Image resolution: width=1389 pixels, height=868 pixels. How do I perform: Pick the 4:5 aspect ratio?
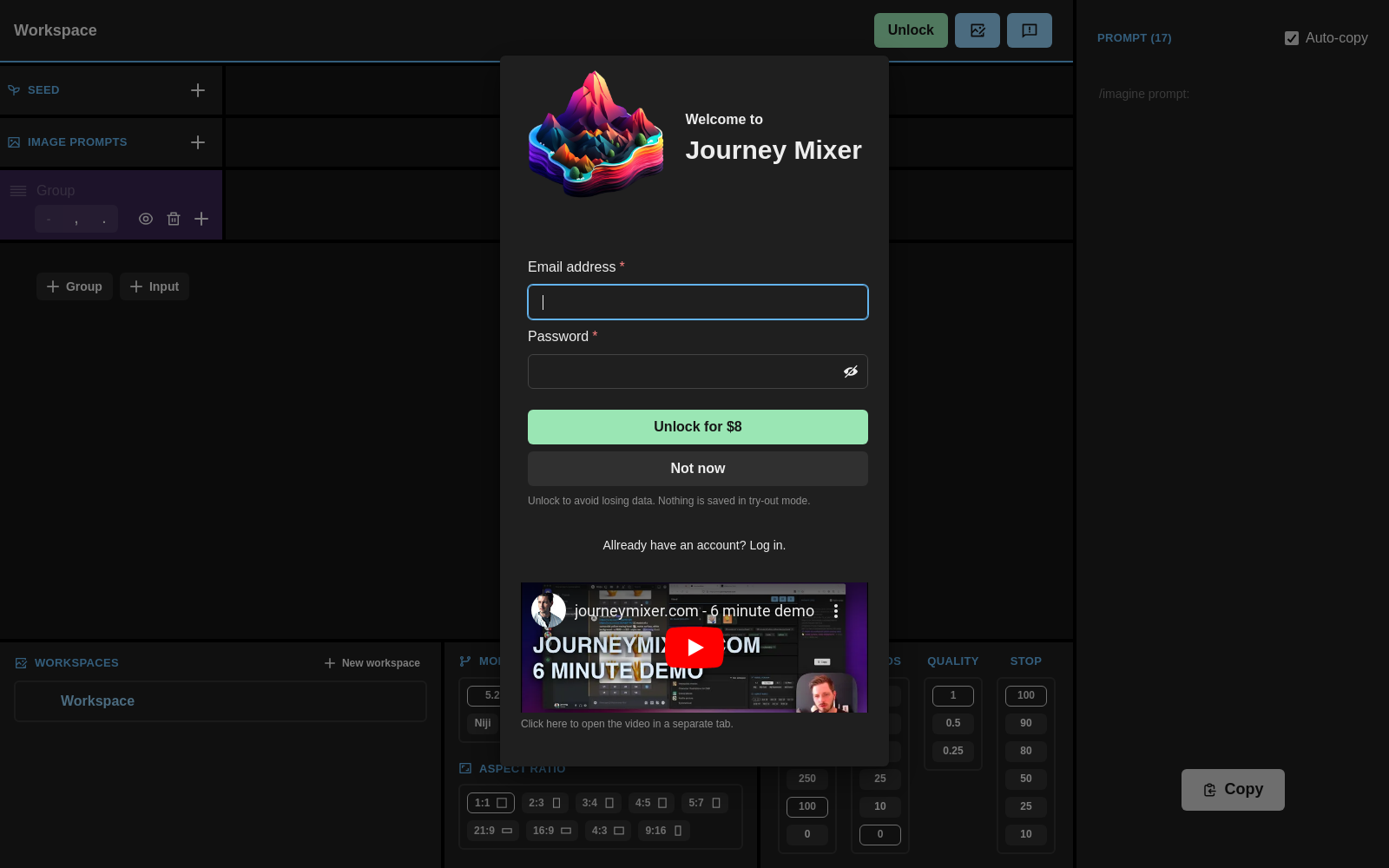[651, 803]
